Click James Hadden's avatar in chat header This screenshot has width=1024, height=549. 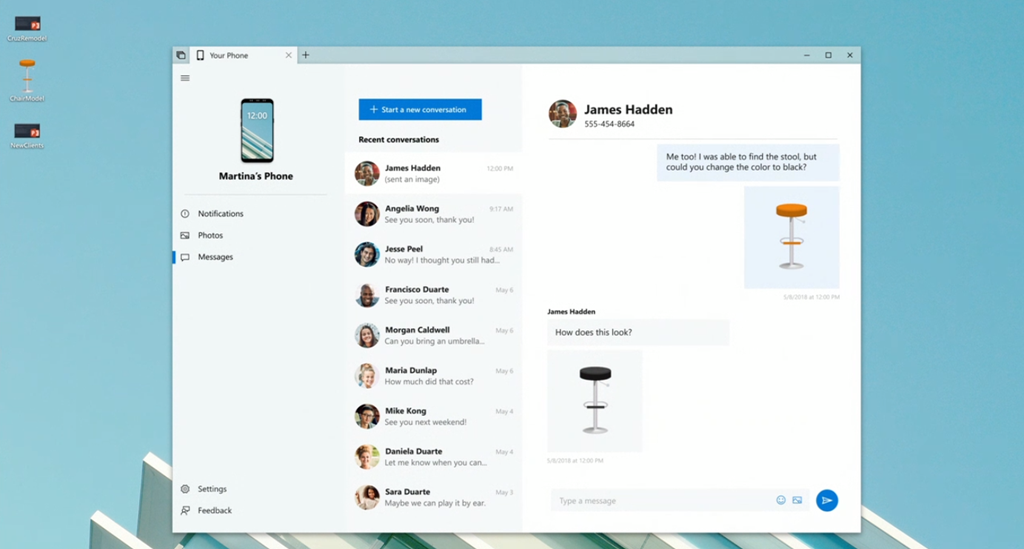tap(562, 114)
